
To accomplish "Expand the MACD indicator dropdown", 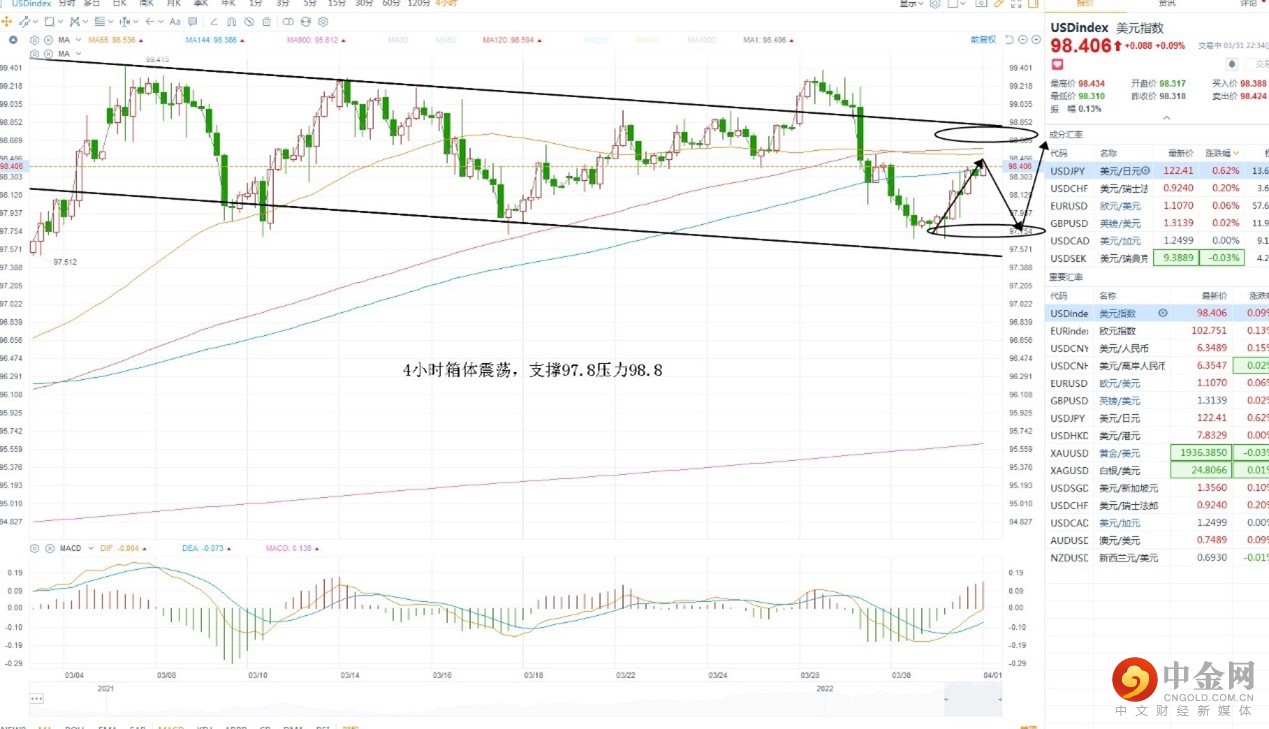I will tap(91, 548).
